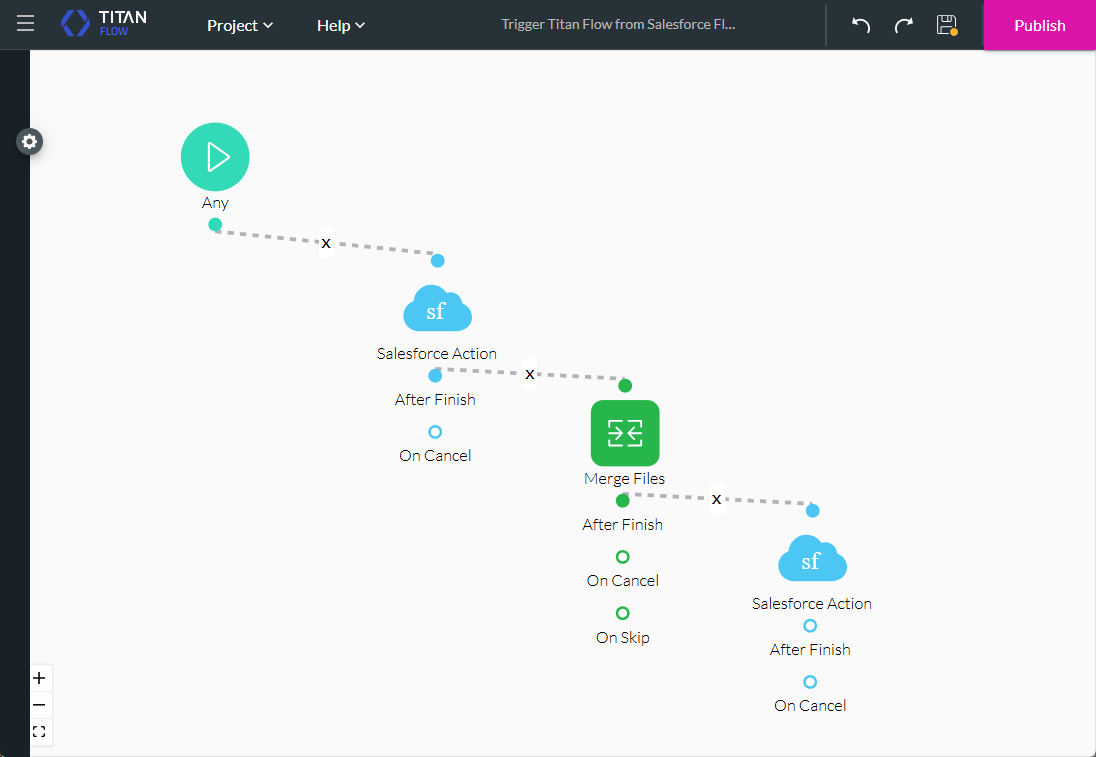Open the hamburger menu in the top bar
The width and height of the screenshot is (1096, 757).
click(x=26, y=24)
